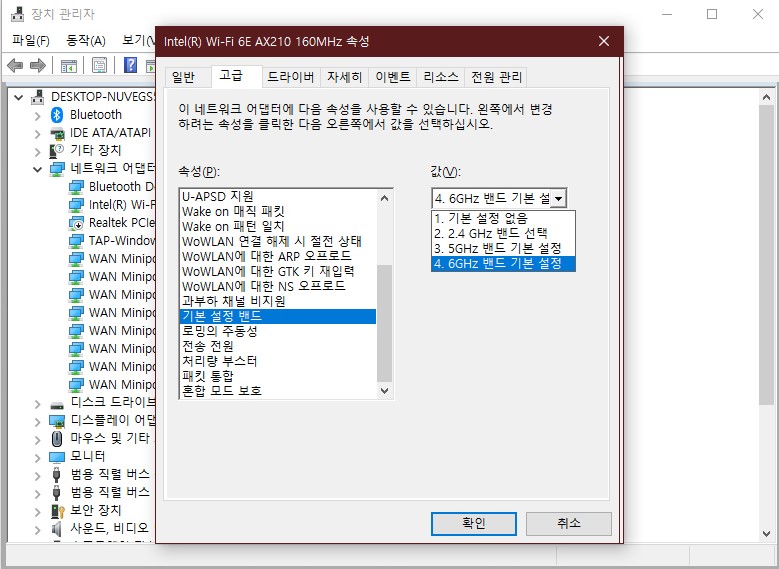779x569 pixels.
Task: Click property list scrollbar up arrow
Action: pyautogui.click(x=384, y=198)
